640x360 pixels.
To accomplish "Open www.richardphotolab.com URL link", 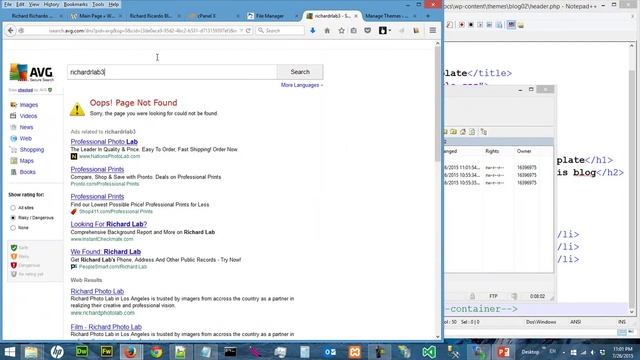I will pyautogui.click(x=102, y=313).
